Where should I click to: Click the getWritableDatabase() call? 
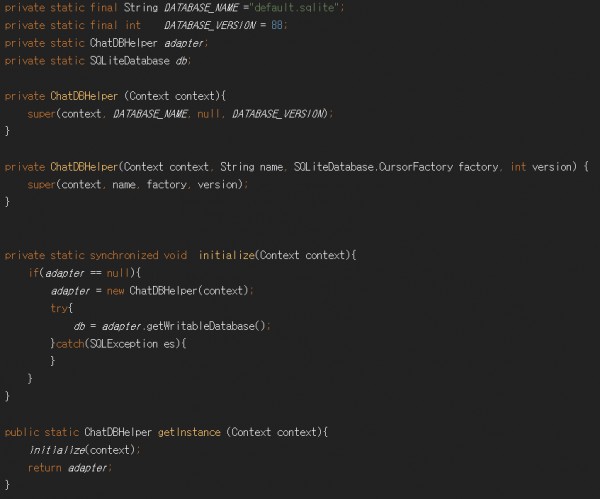(206, 326)
